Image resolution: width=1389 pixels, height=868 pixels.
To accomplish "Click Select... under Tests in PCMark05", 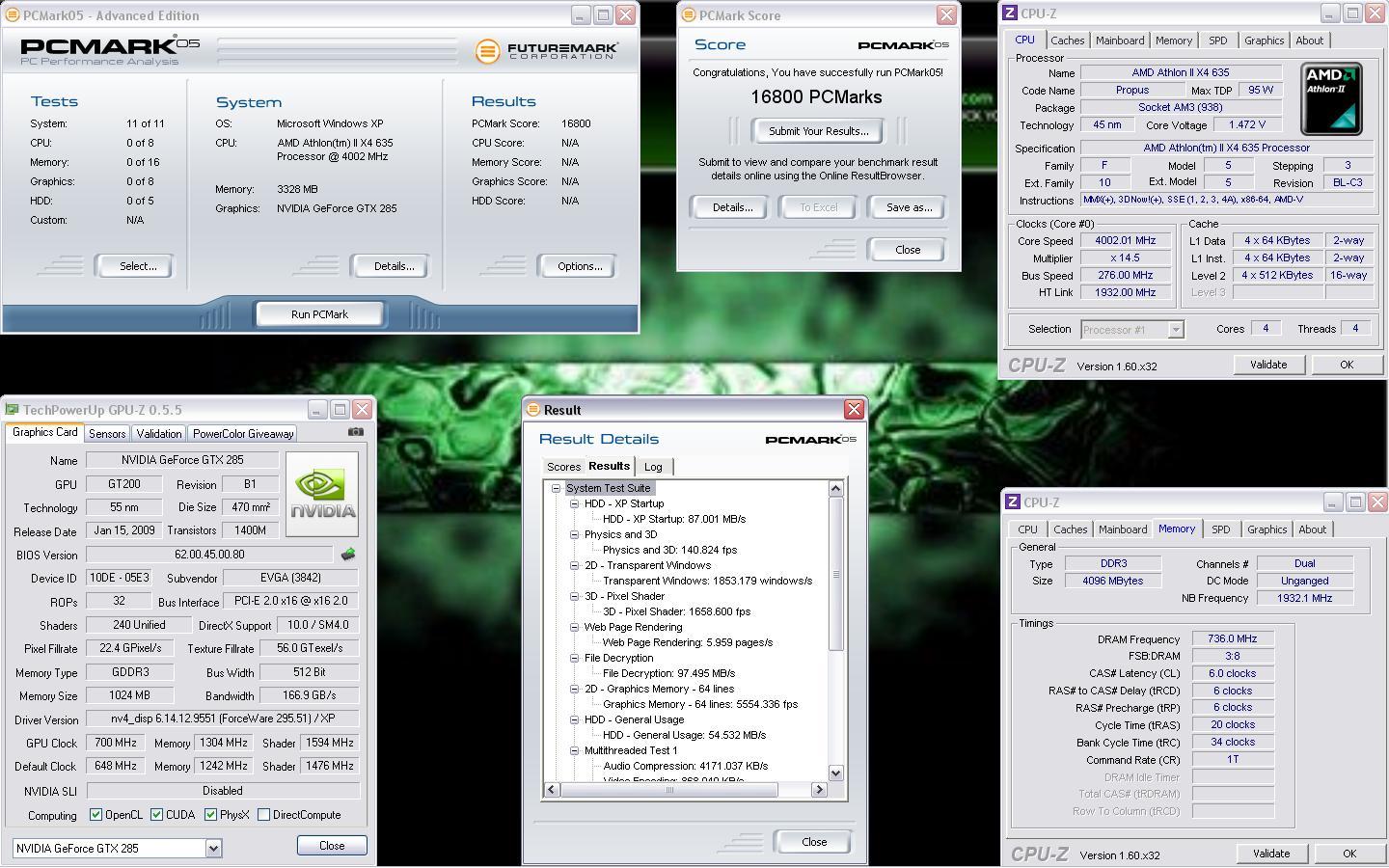I will 137,266.
